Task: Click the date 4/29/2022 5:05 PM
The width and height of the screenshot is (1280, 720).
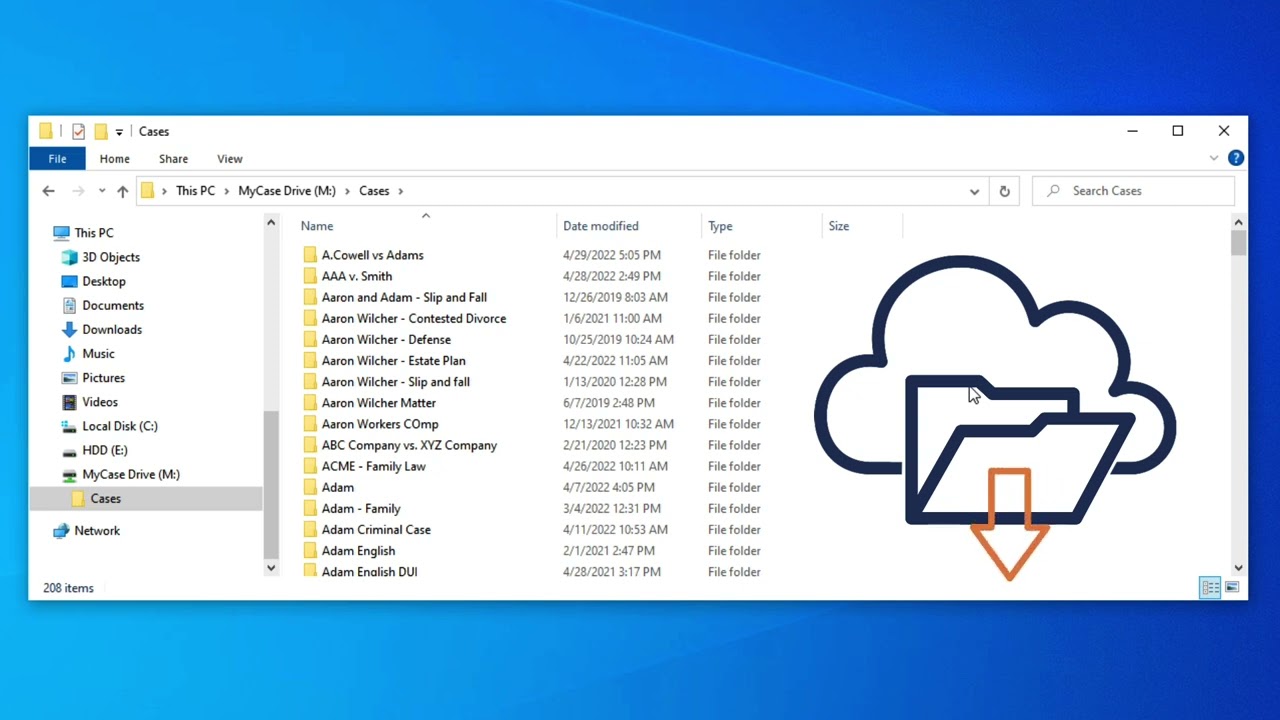Action: click(x=611, y=255)
